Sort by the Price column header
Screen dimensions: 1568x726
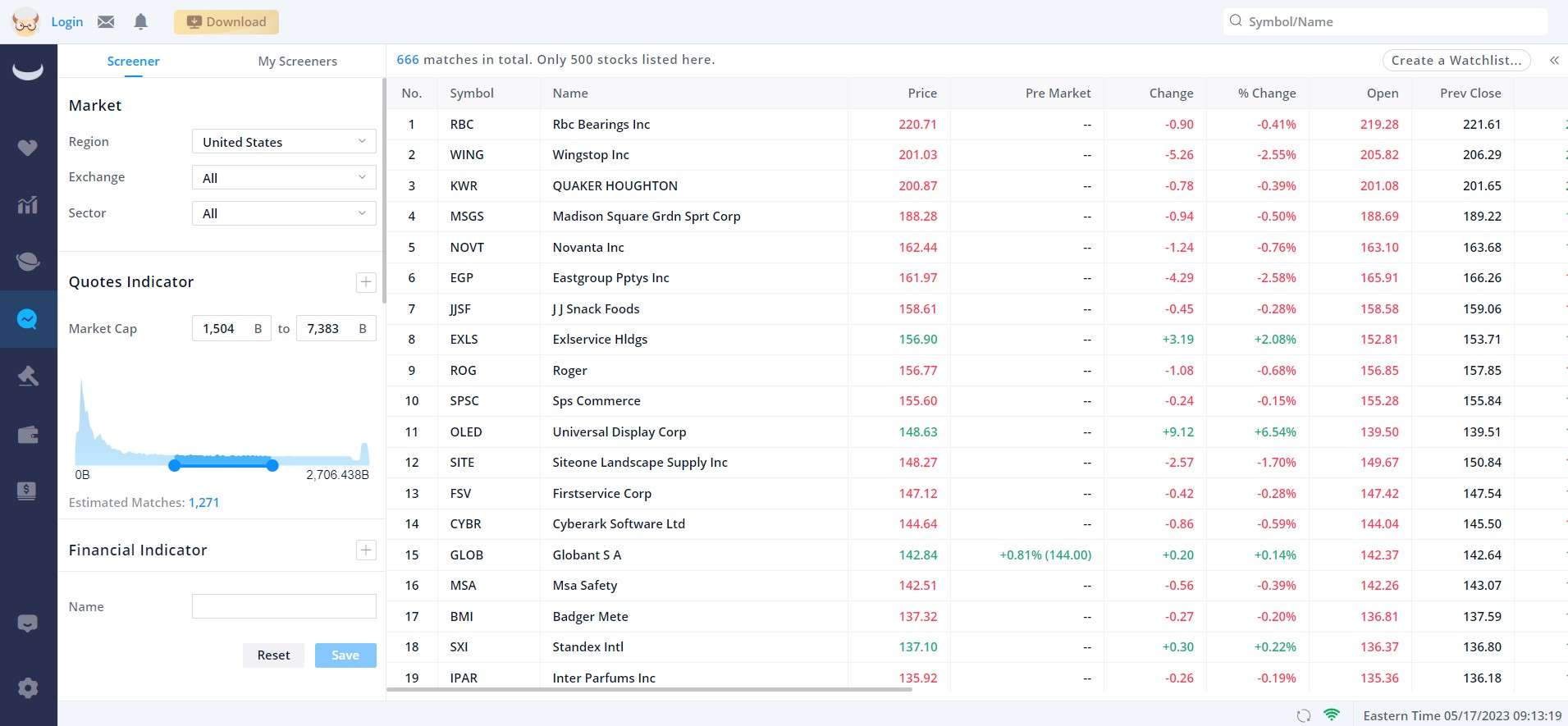[x=922, y=94]
